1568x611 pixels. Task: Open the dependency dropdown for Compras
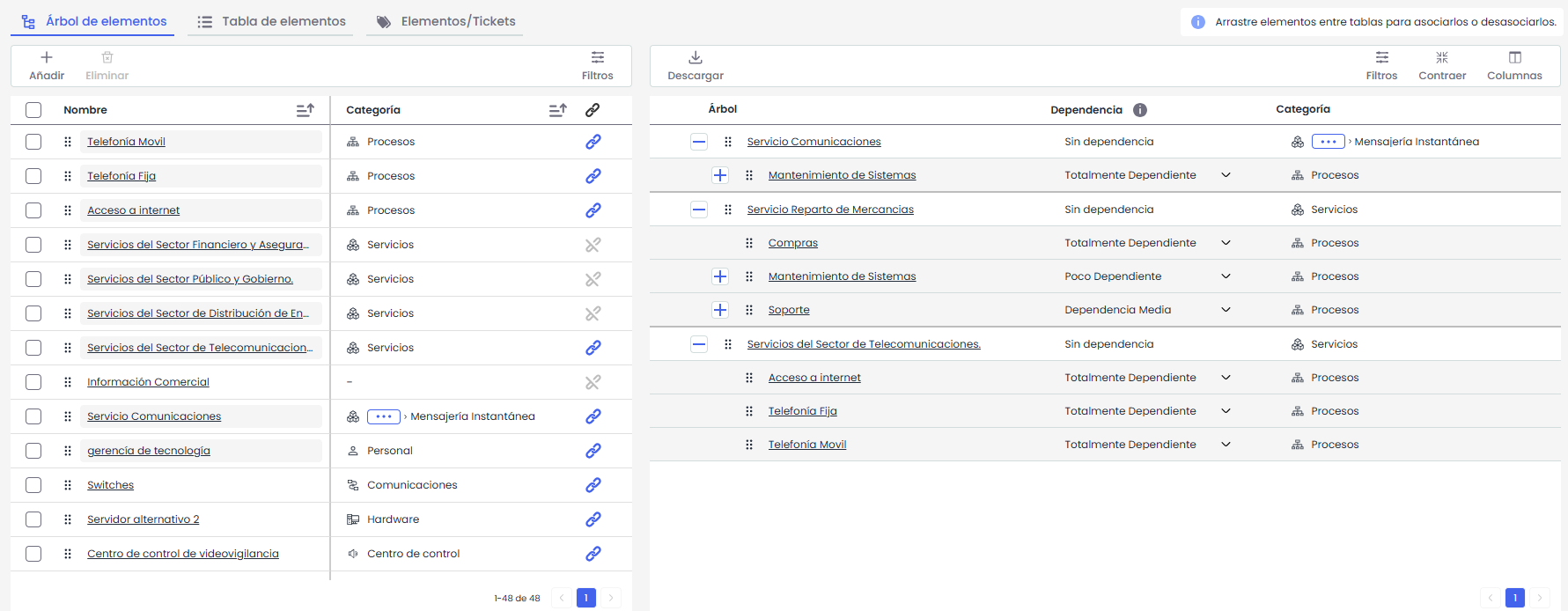pos(1226,243)
